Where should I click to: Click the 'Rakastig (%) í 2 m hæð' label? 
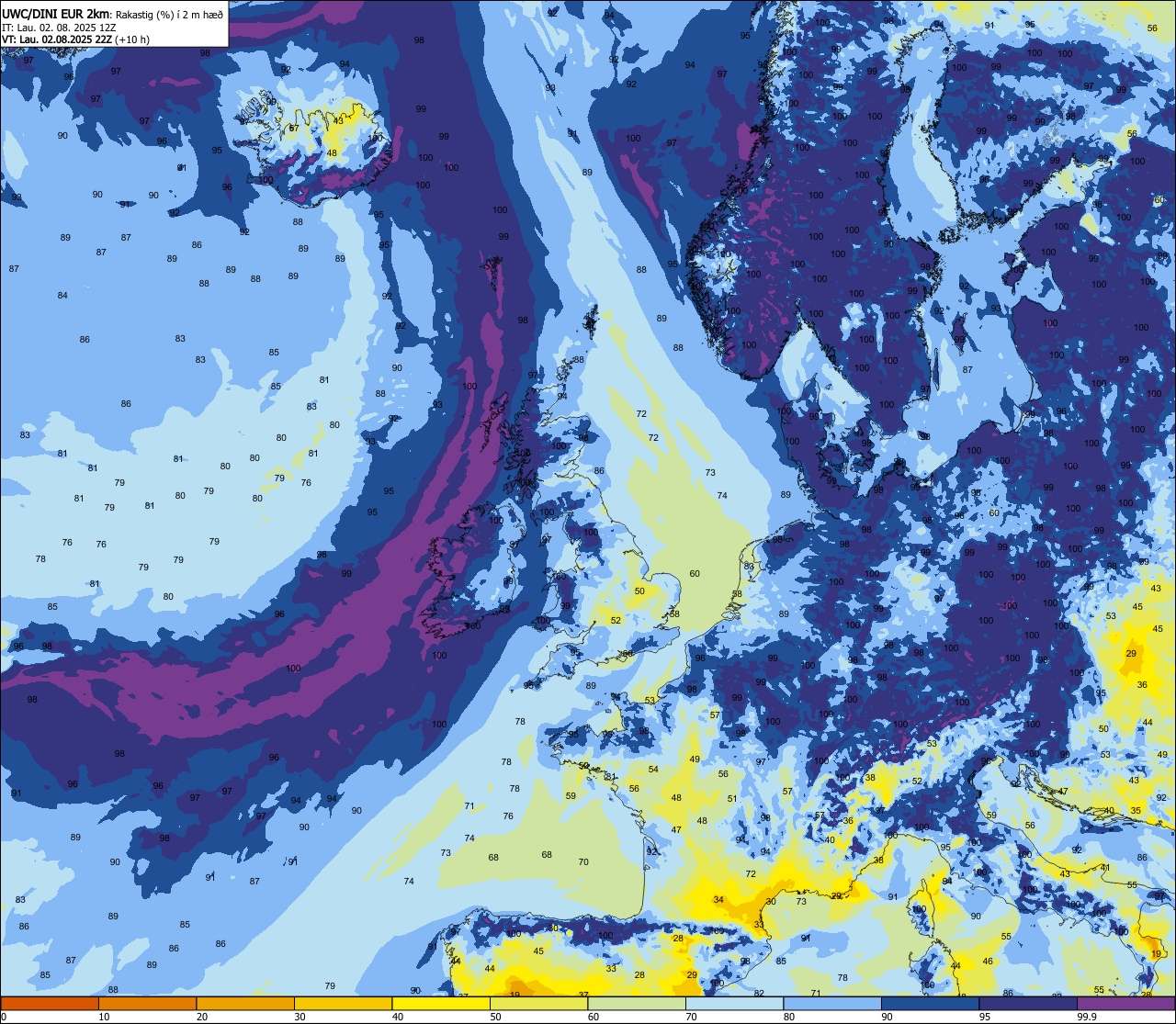(169, 15)
